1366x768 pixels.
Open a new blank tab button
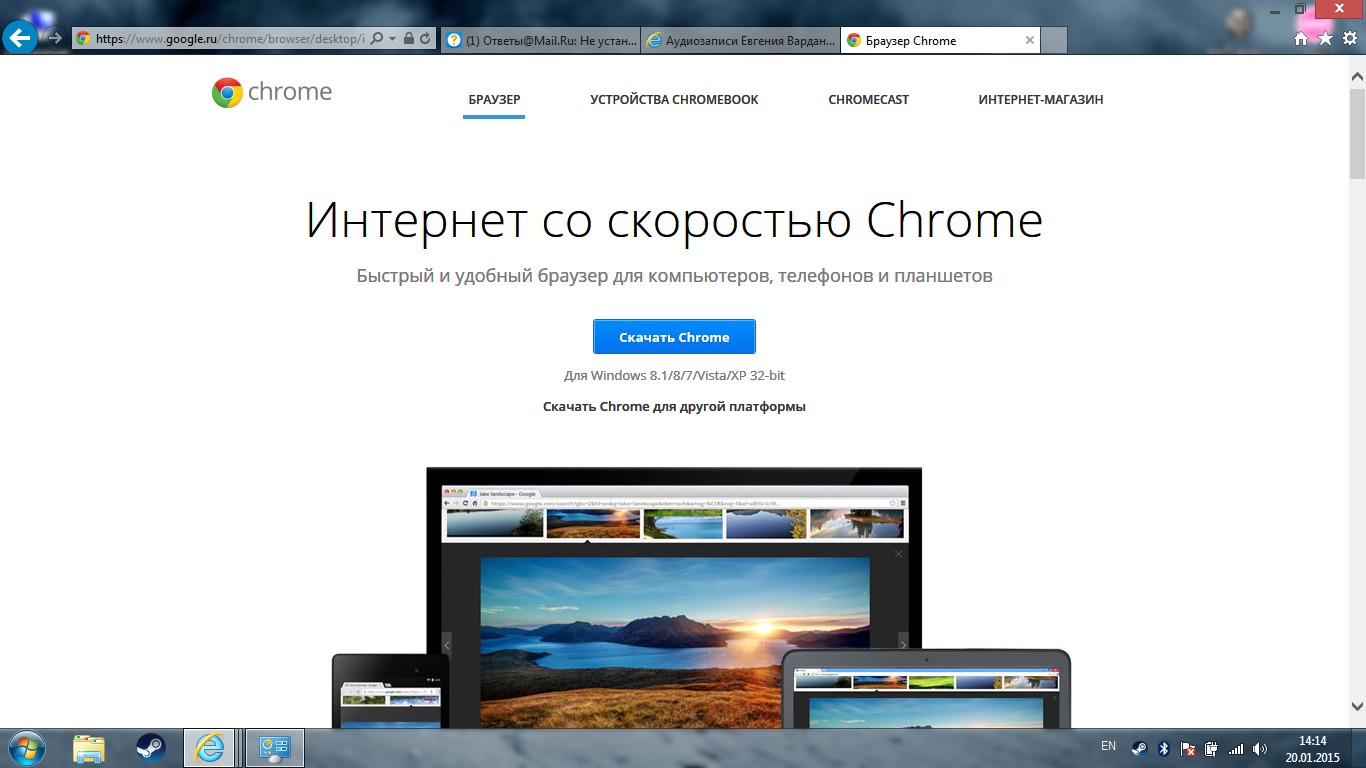click(x=1054, y=40)
